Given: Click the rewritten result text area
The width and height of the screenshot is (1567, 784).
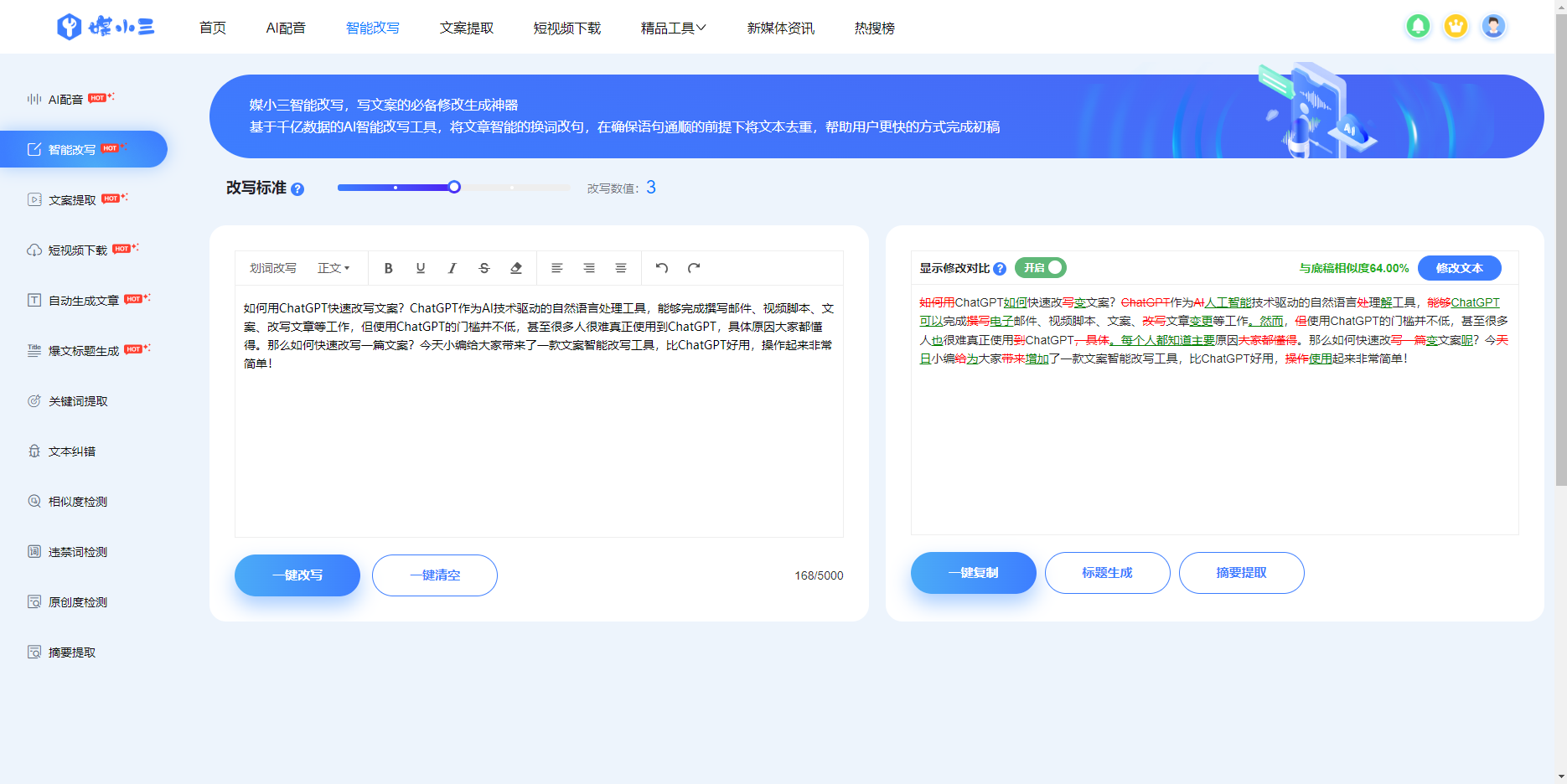Looking at the screenshot, I should tap(1215, 410).
